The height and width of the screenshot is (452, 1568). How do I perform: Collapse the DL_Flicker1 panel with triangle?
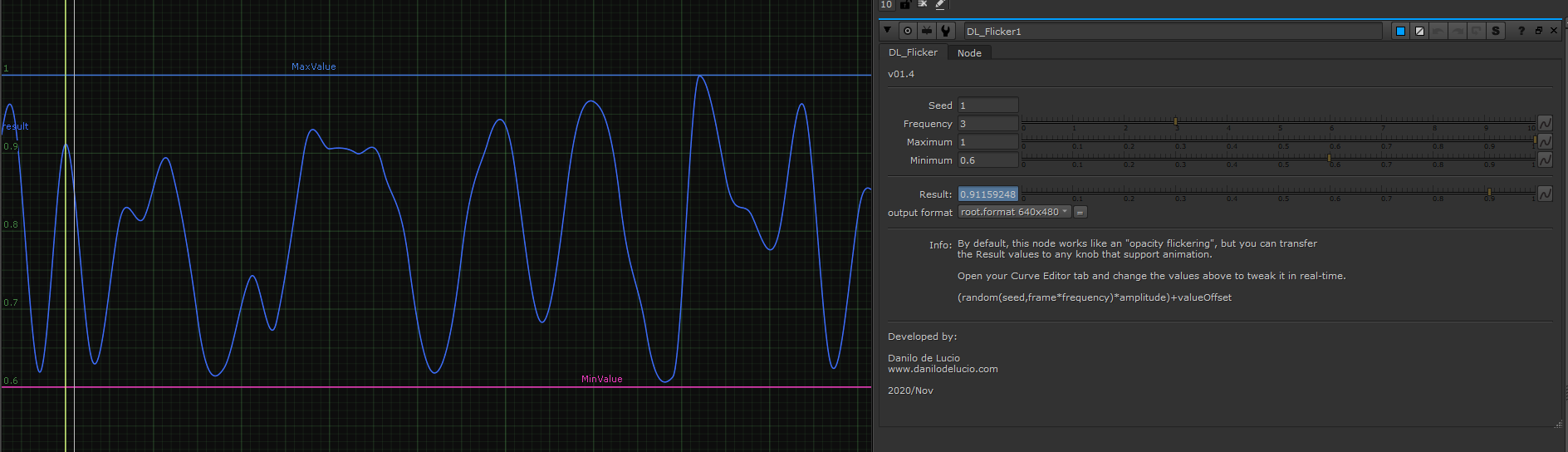click(x=887, y=31)
